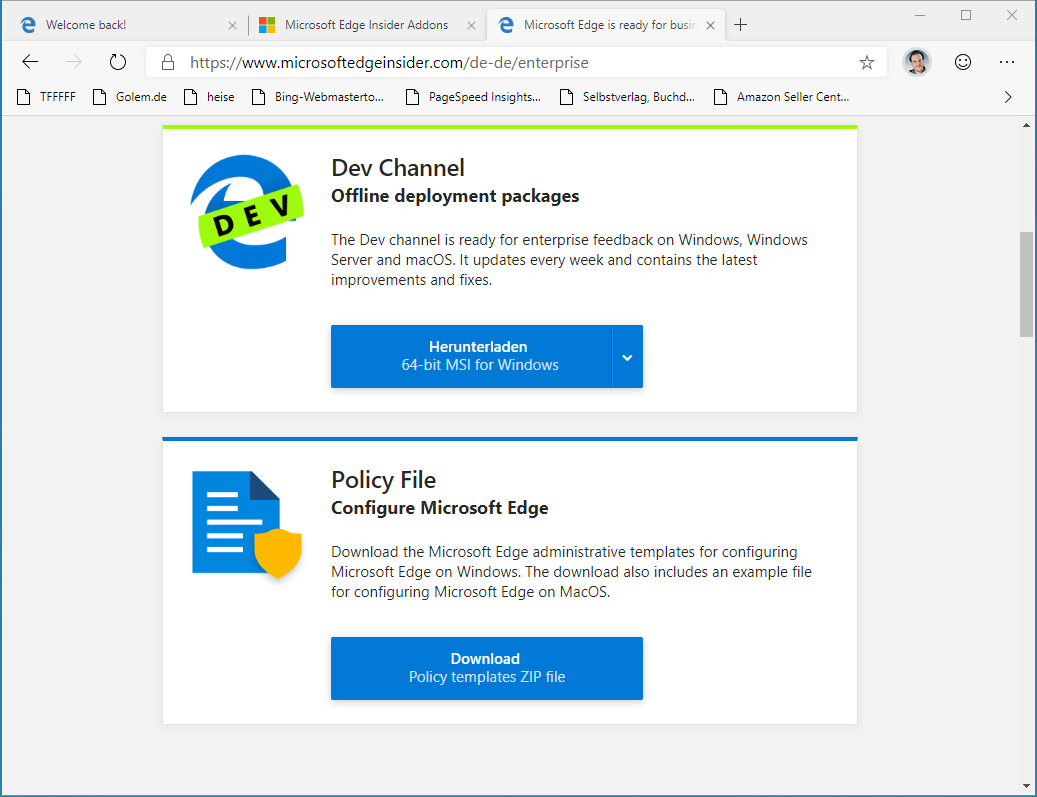Screen dimensions: 1037x797
Task: Expand the Herunterladen platform dropdown arrow
Action: click(x=627, y=356)
